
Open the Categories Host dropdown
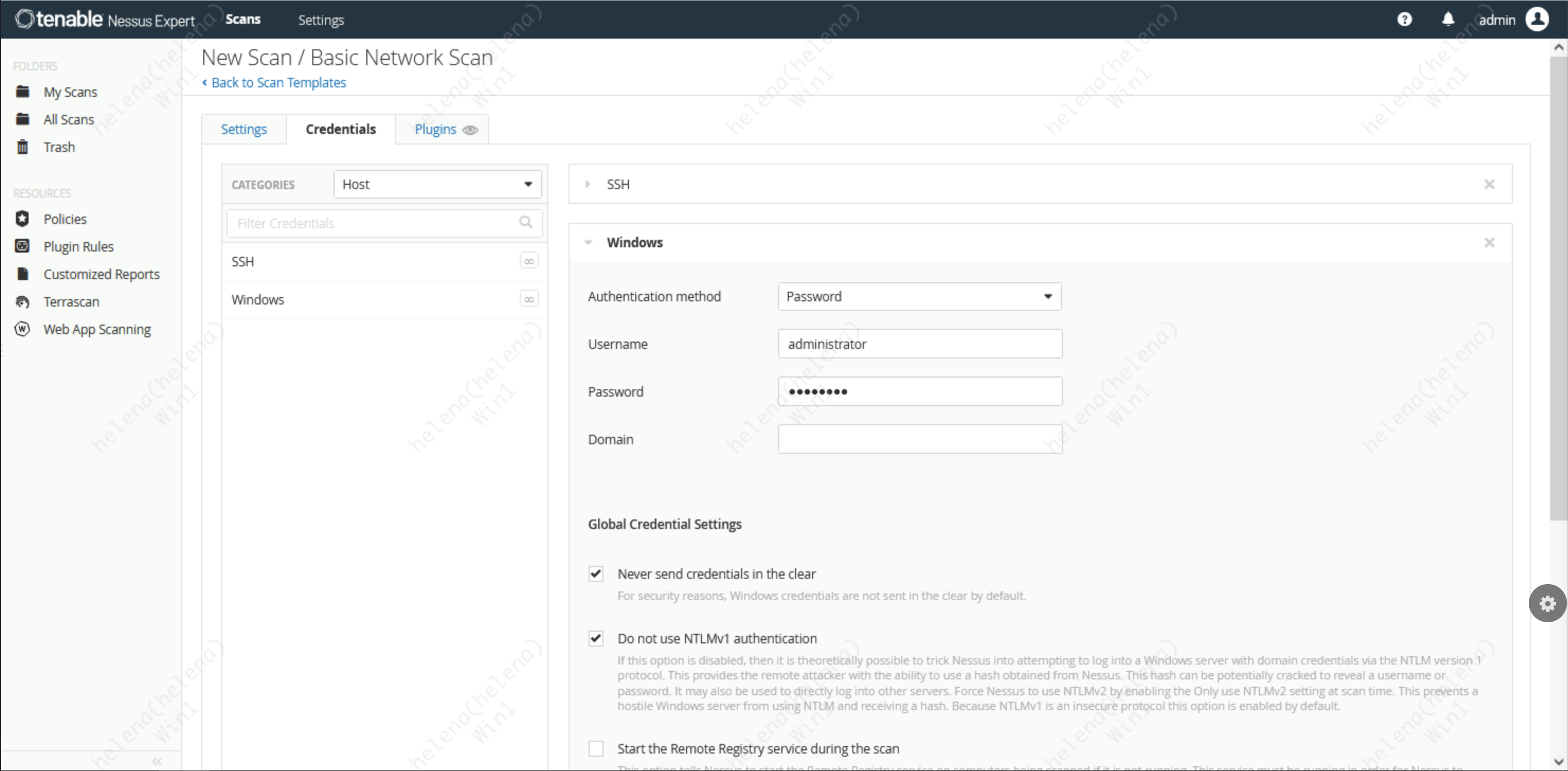(x=437, y=184)
